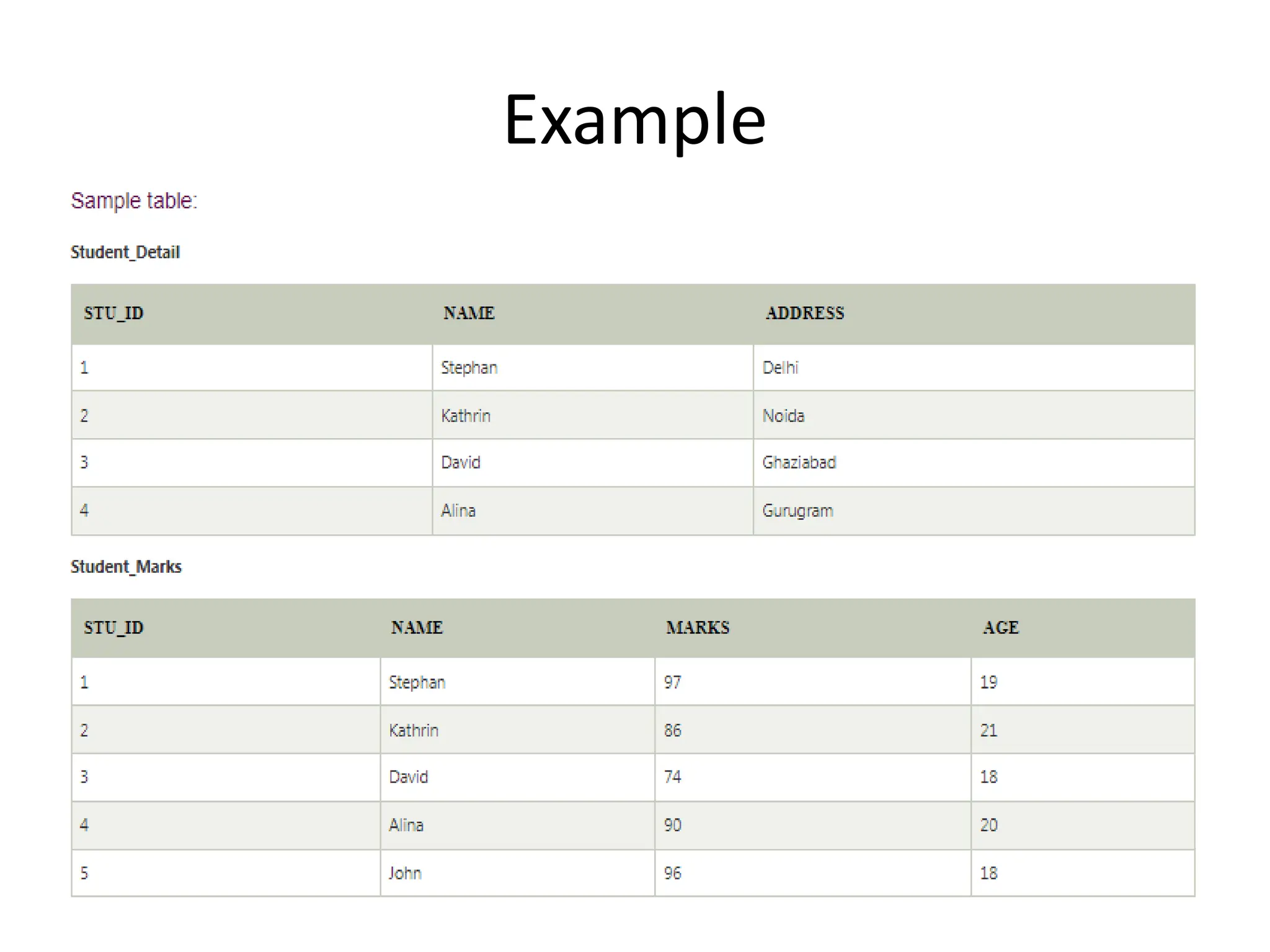Image resolution: width=1270 pixels, height=952 pixels.
Task: Select Kathrin's marks value 86
Action: coord(673,731)
